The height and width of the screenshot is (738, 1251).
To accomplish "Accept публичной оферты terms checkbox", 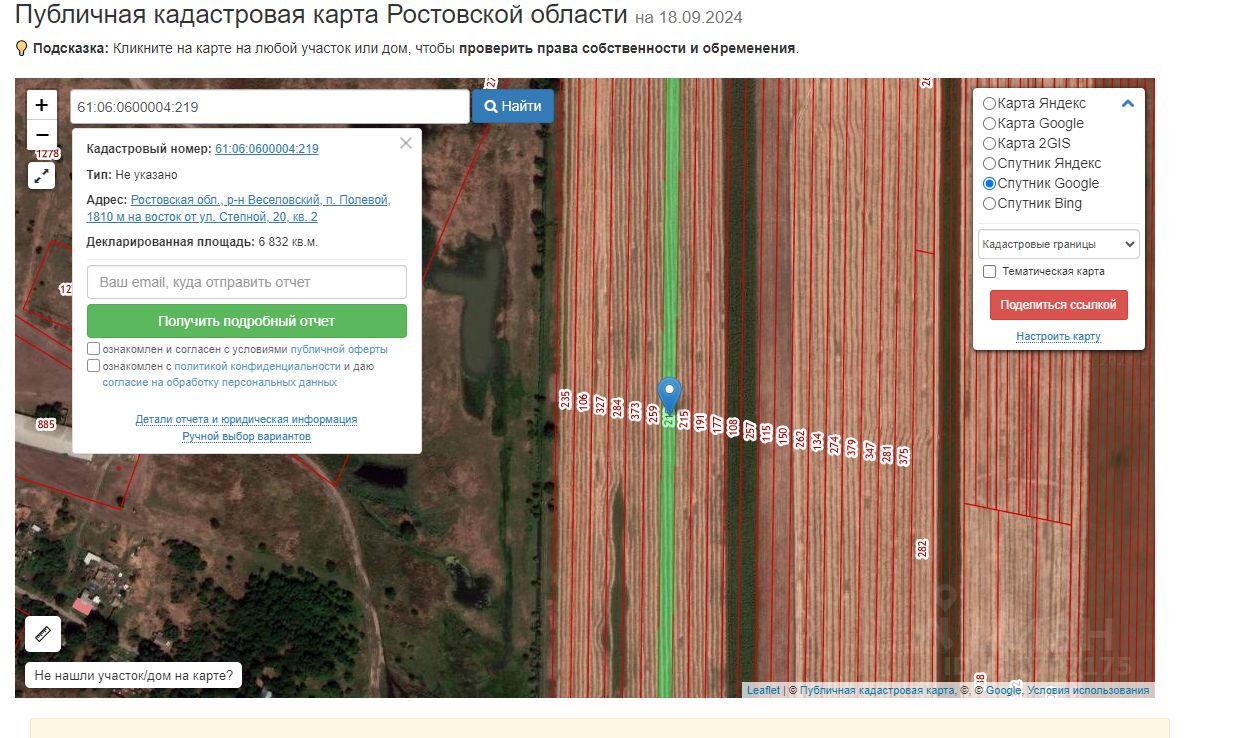I will pos(93,349).
